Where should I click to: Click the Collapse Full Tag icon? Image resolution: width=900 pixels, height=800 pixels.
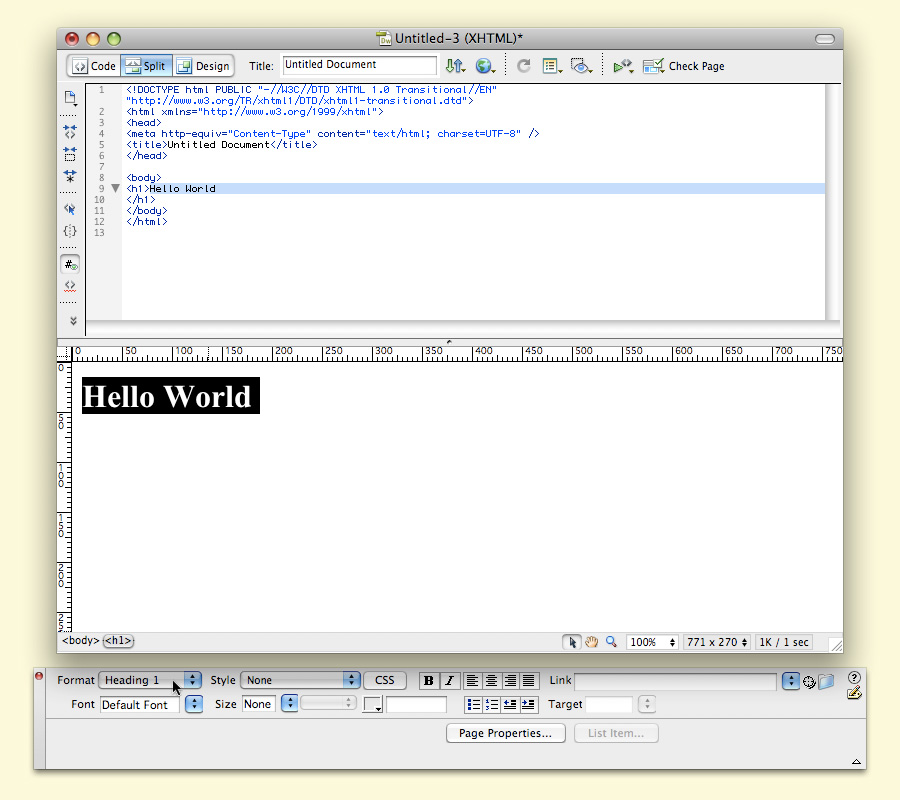click(70, 132)
